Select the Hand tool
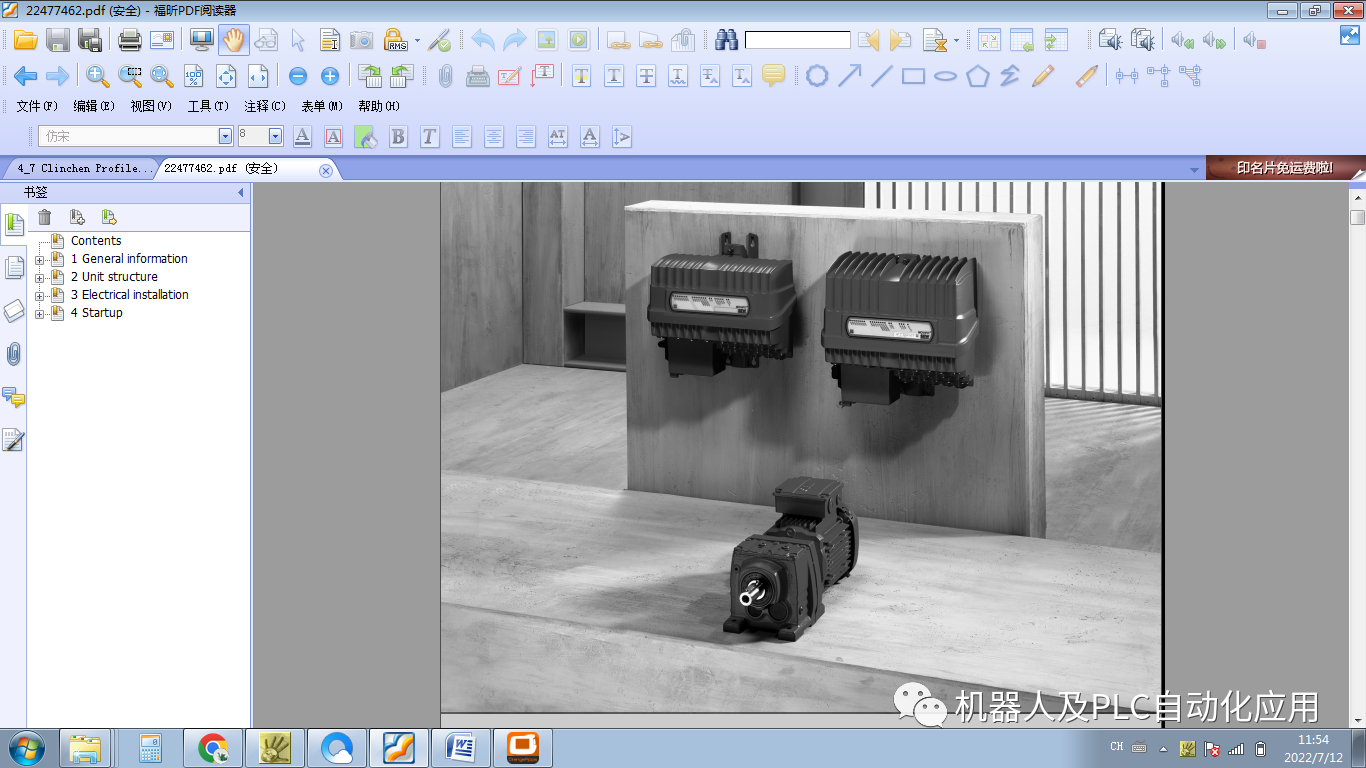 click(233, 40)
